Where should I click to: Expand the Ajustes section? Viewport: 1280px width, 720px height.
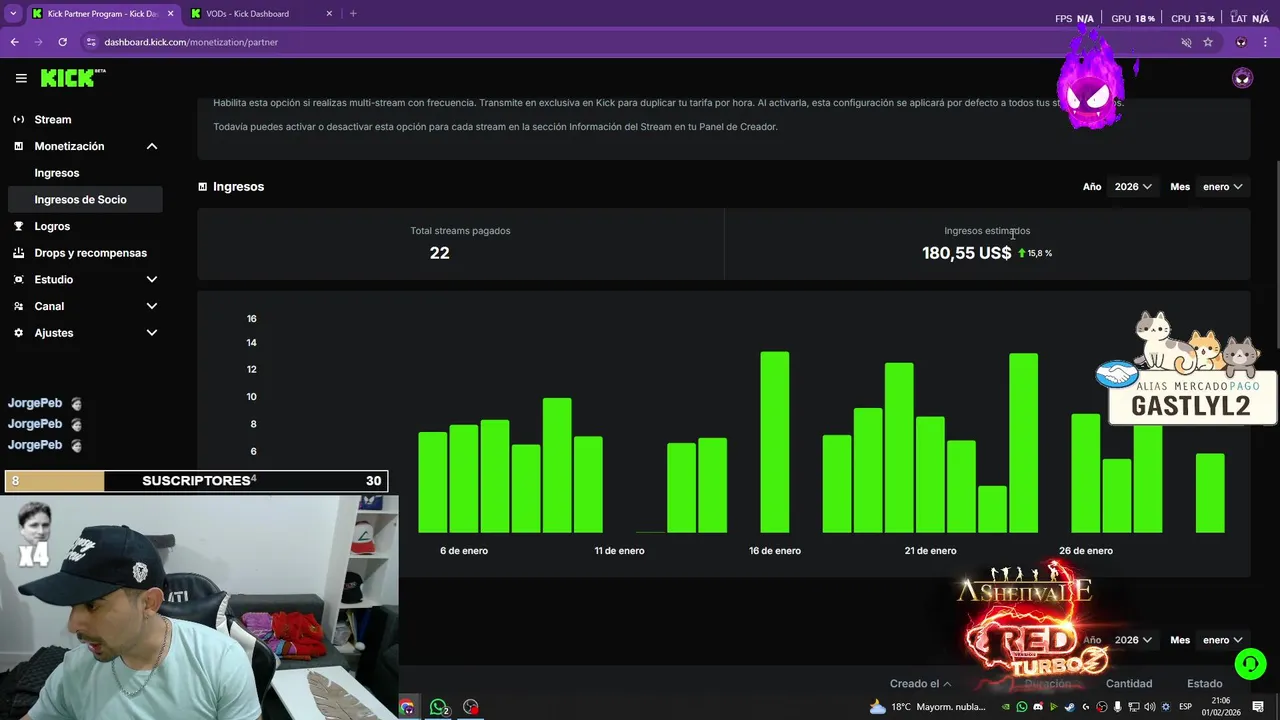(152, 333)
